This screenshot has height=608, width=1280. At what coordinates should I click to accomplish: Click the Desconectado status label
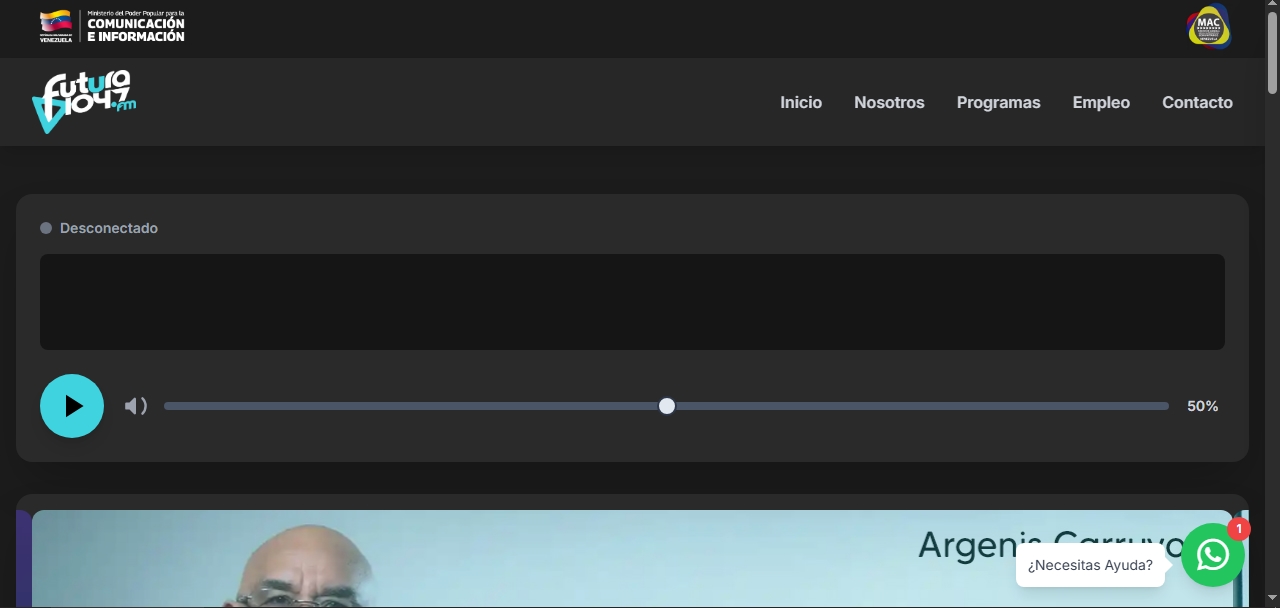point(109,228)
